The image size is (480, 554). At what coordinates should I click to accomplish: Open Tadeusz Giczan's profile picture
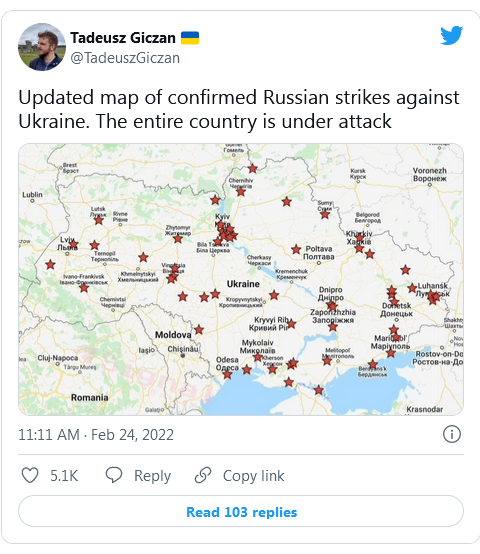[42, 47]
